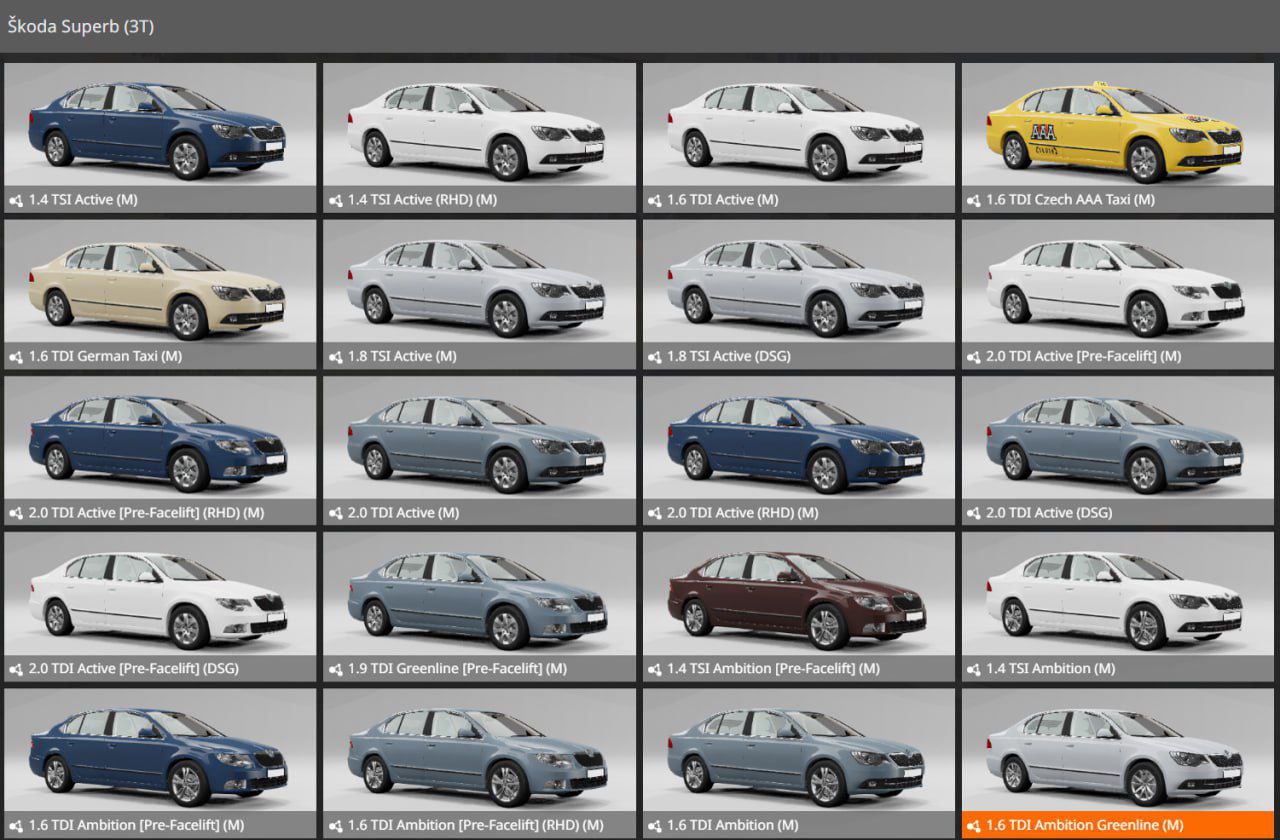Click the Škoda Superb (3T) header title
Image resolution: width=1280 pixels, height=840 pixels.
(81, 27)
